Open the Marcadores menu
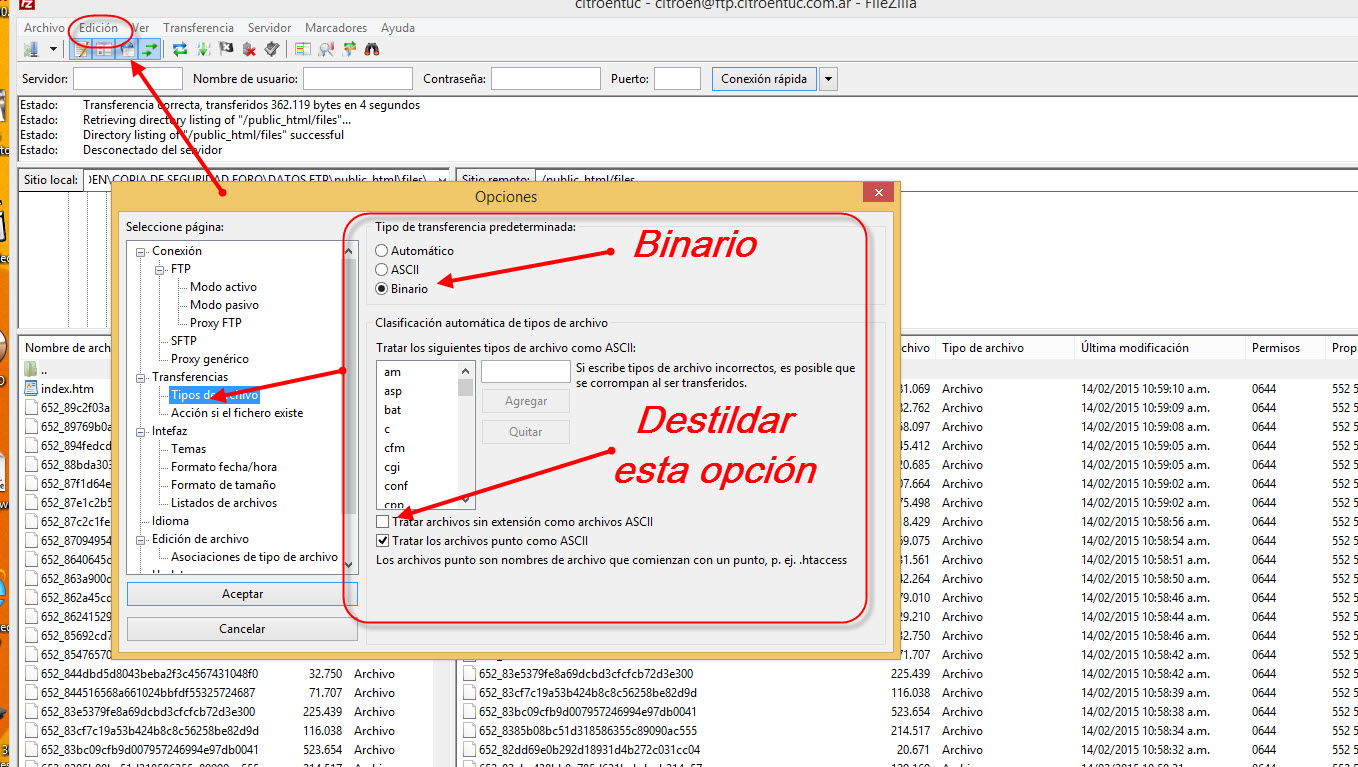The height and width of the screenshot is (767, 1358). click(335, 28)
